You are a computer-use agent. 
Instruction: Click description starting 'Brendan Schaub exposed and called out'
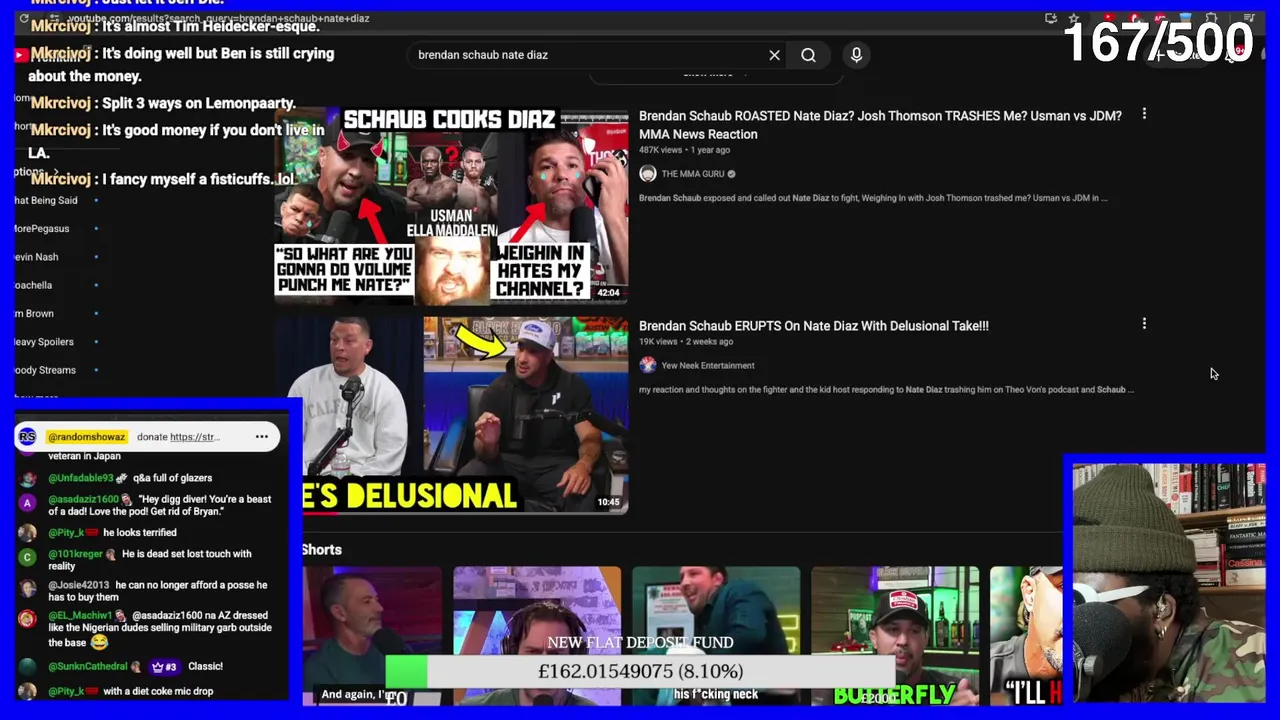[873, 198]
